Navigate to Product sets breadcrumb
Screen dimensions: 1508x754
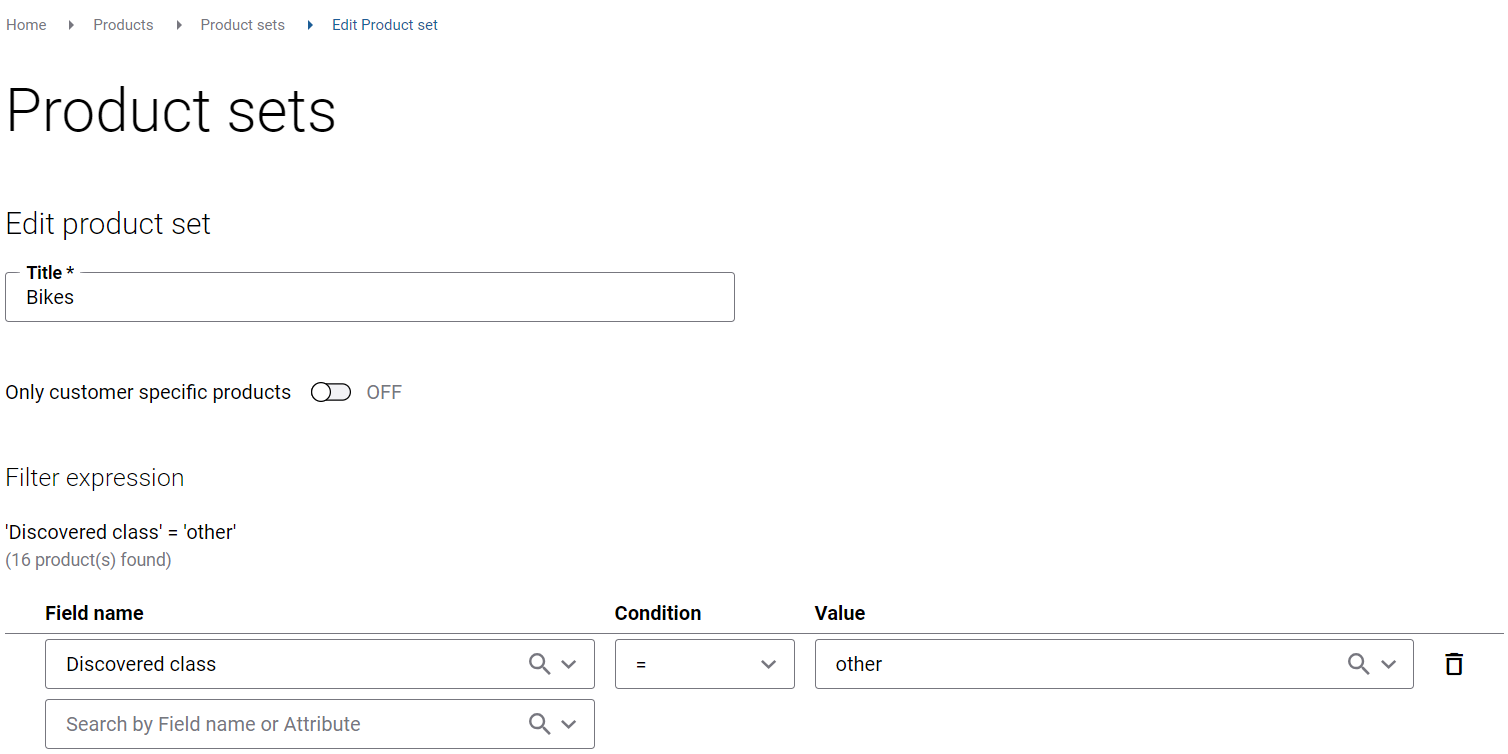pos(242,25)
